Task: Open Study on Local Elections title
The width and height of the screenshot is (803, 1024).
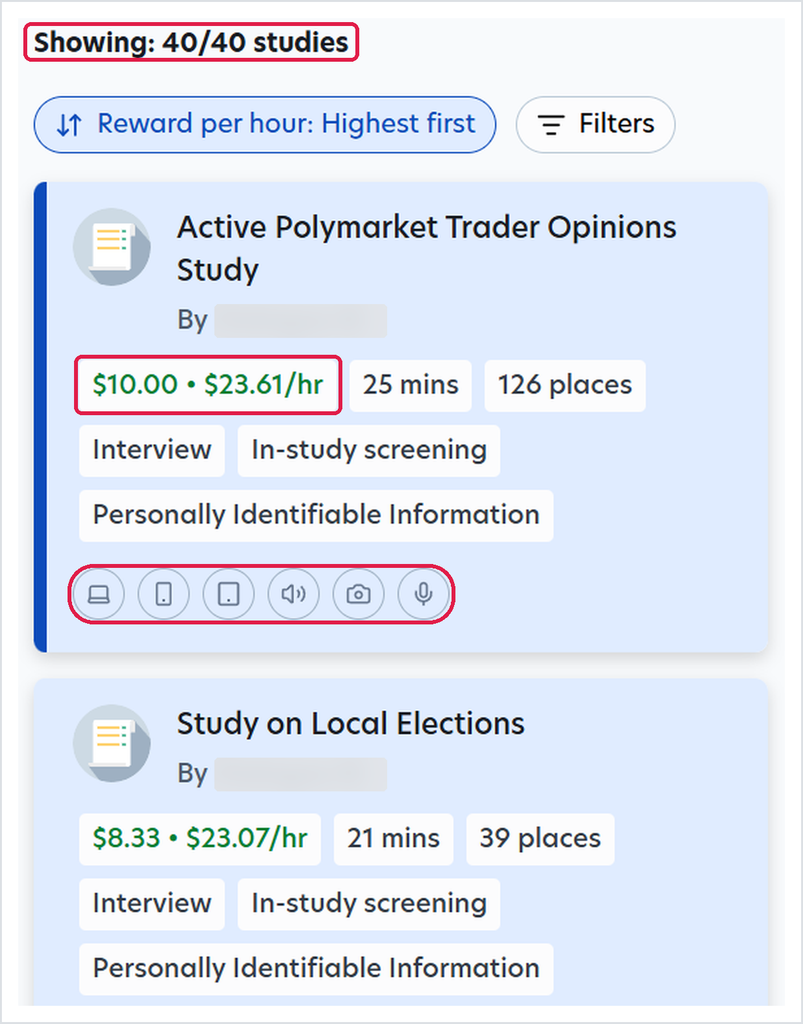Action: (x=351, y=724)
